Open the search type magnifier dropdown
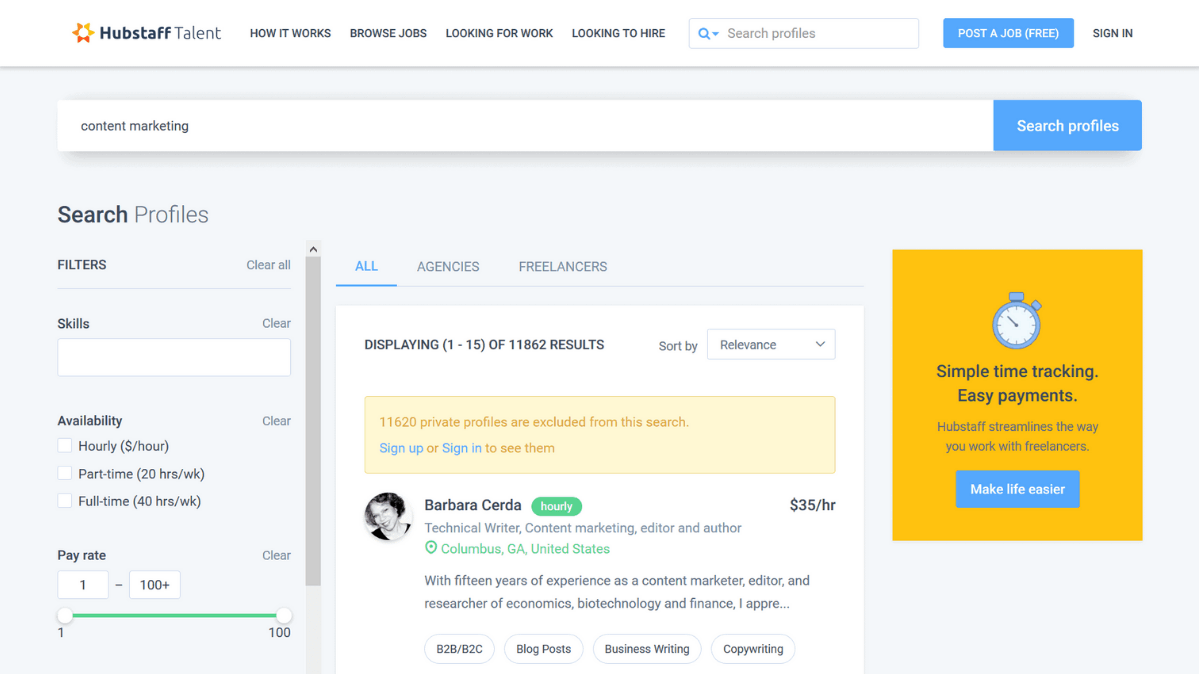 coord(708,34)
